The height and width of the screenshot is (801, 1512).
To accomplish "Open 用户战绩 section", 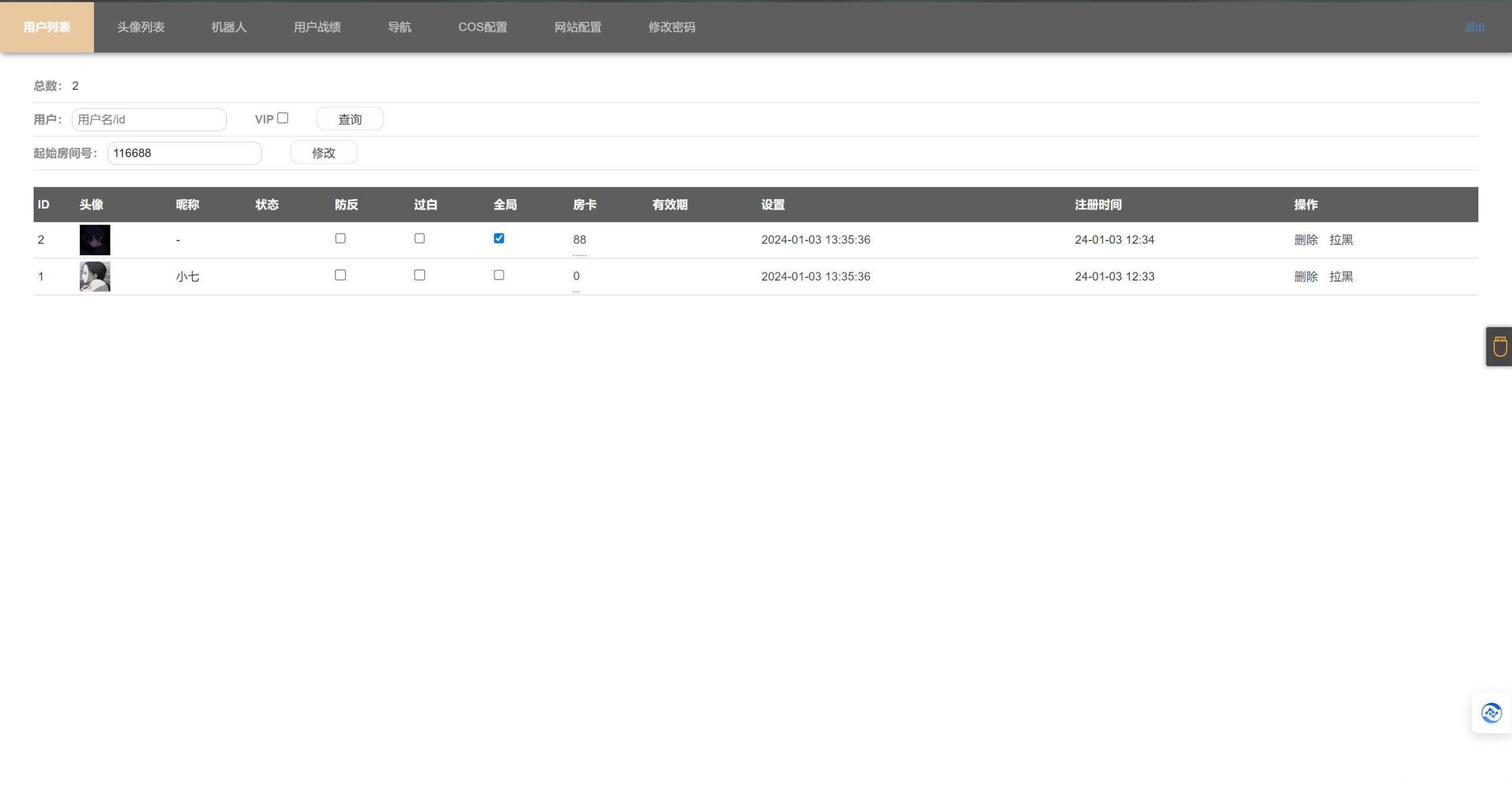I will click(317, 27).
